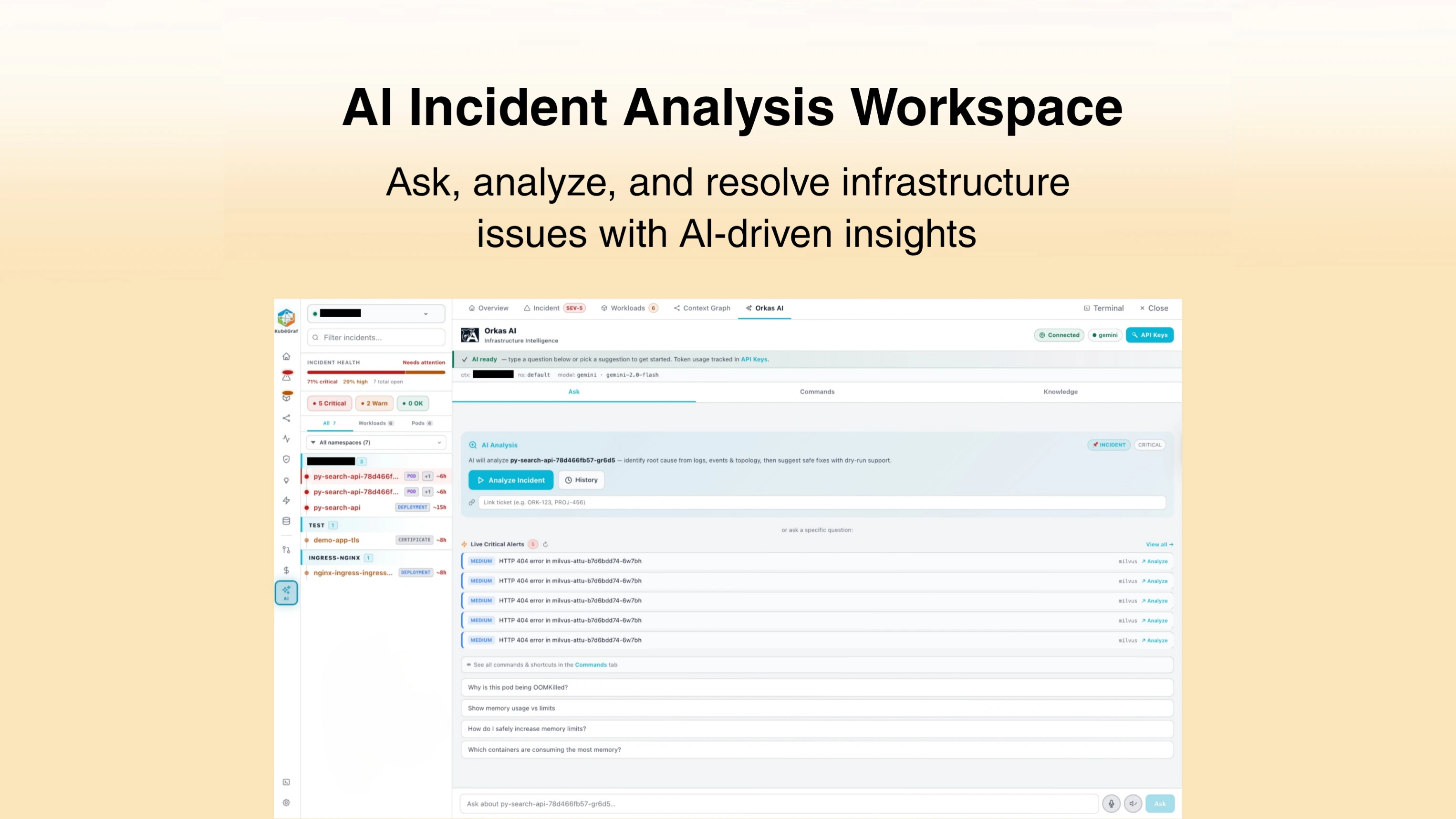Refresh Live Critical Alerts icon
Screen dimensions: 1456x819
pos(545,544)
